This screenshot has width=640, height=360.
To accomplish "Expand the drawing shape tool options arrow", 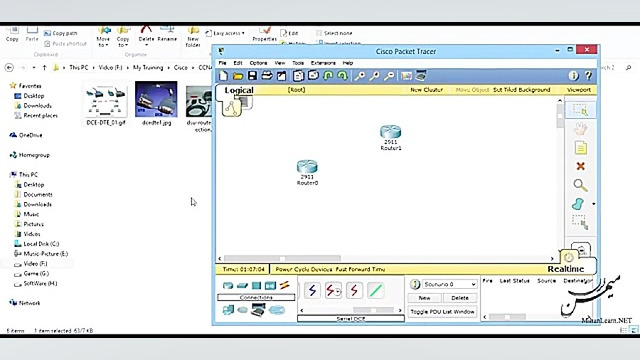I will [593, 204].
